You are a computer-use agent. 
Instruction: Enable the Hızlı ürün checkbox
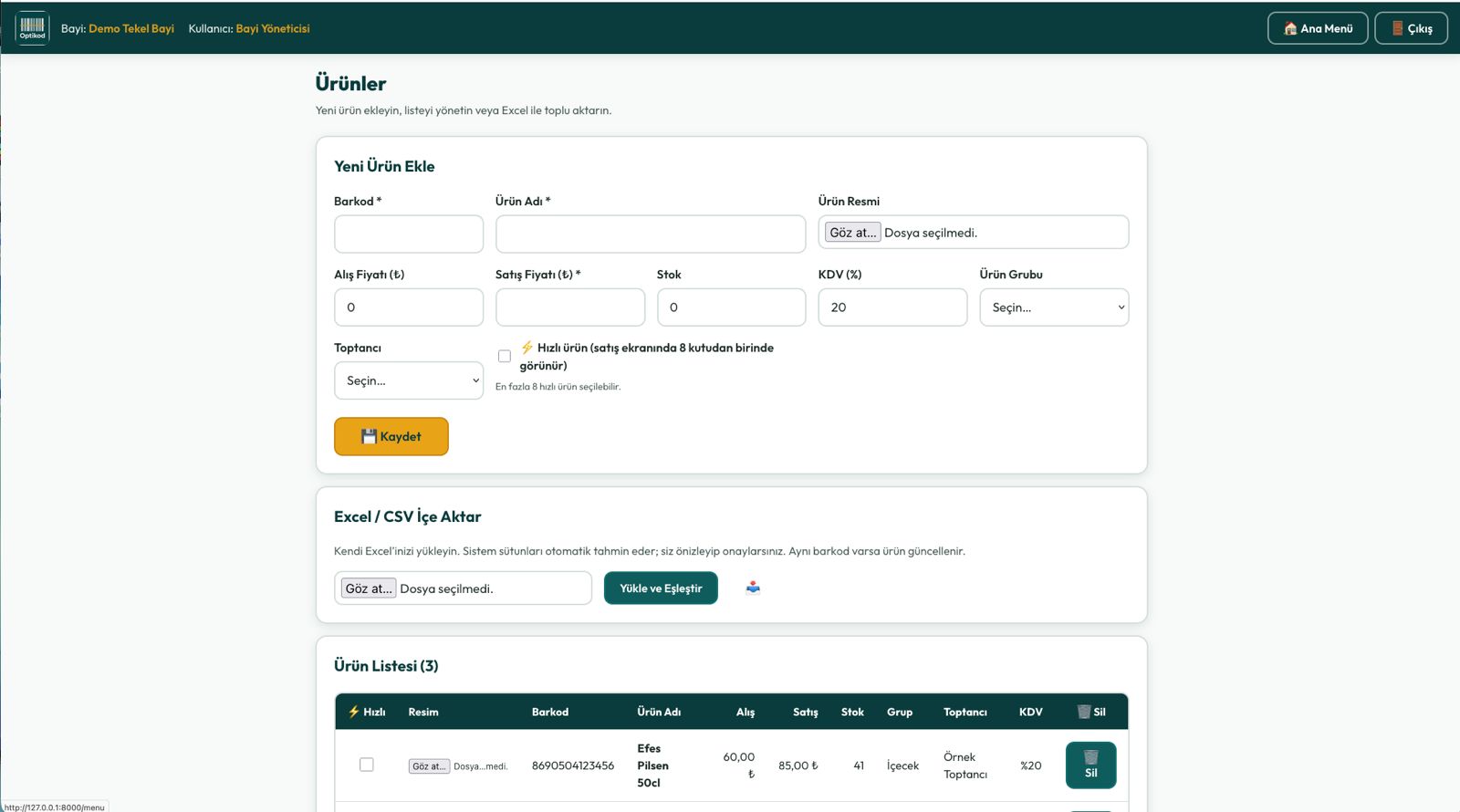(505, 356)
